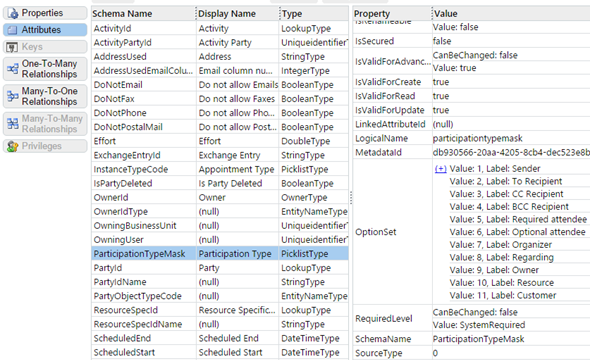Viewport: 590px width, 360px height.
Task: Click the IsValidForRead property
Action: click(x=385, y=96)
